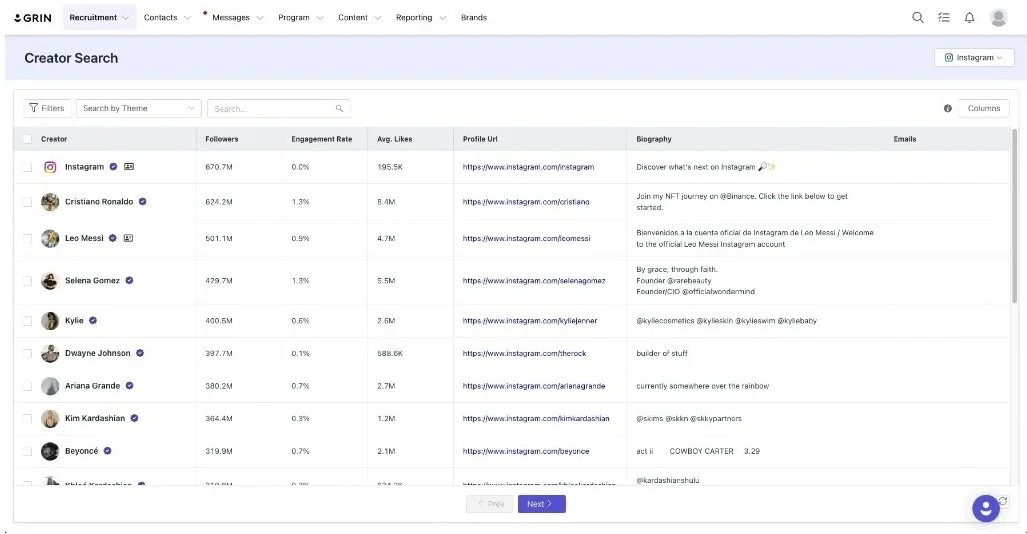
Task: Click the verified badge next to Kim Kardashian
Action: (134, 418)
